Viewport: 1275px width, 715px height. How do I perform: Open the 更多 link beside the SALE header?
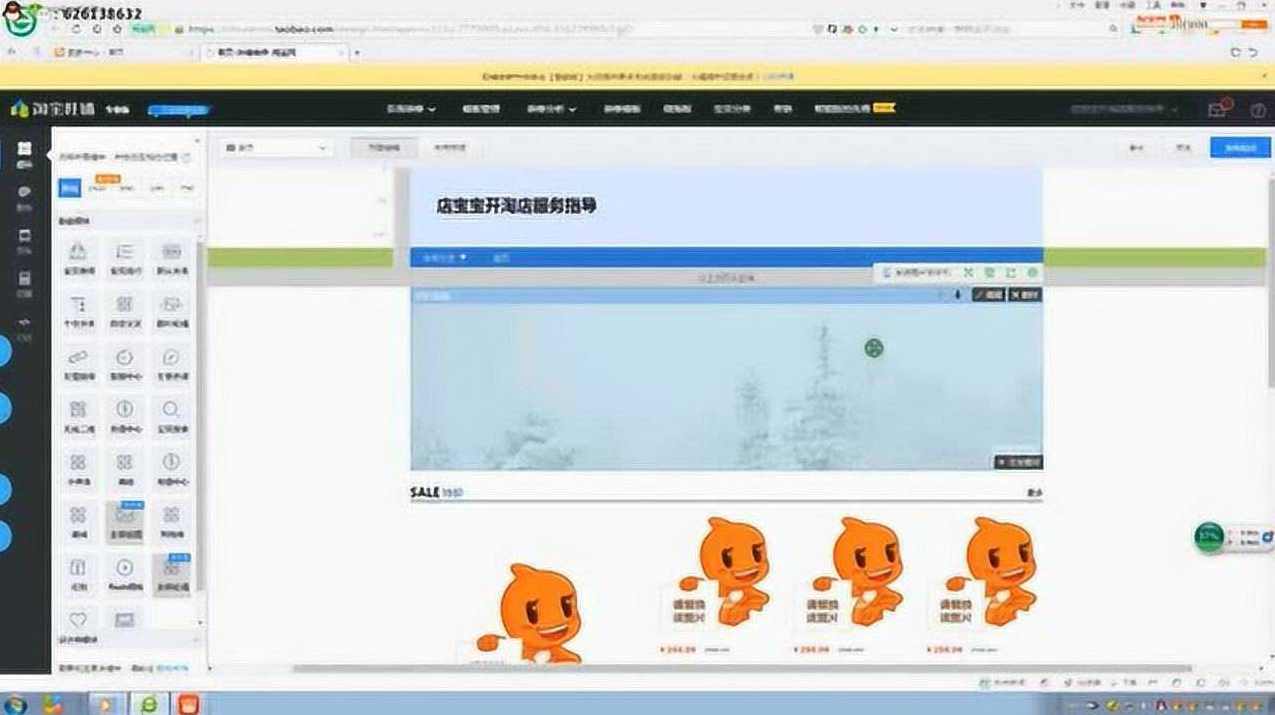click(1034, 492)
